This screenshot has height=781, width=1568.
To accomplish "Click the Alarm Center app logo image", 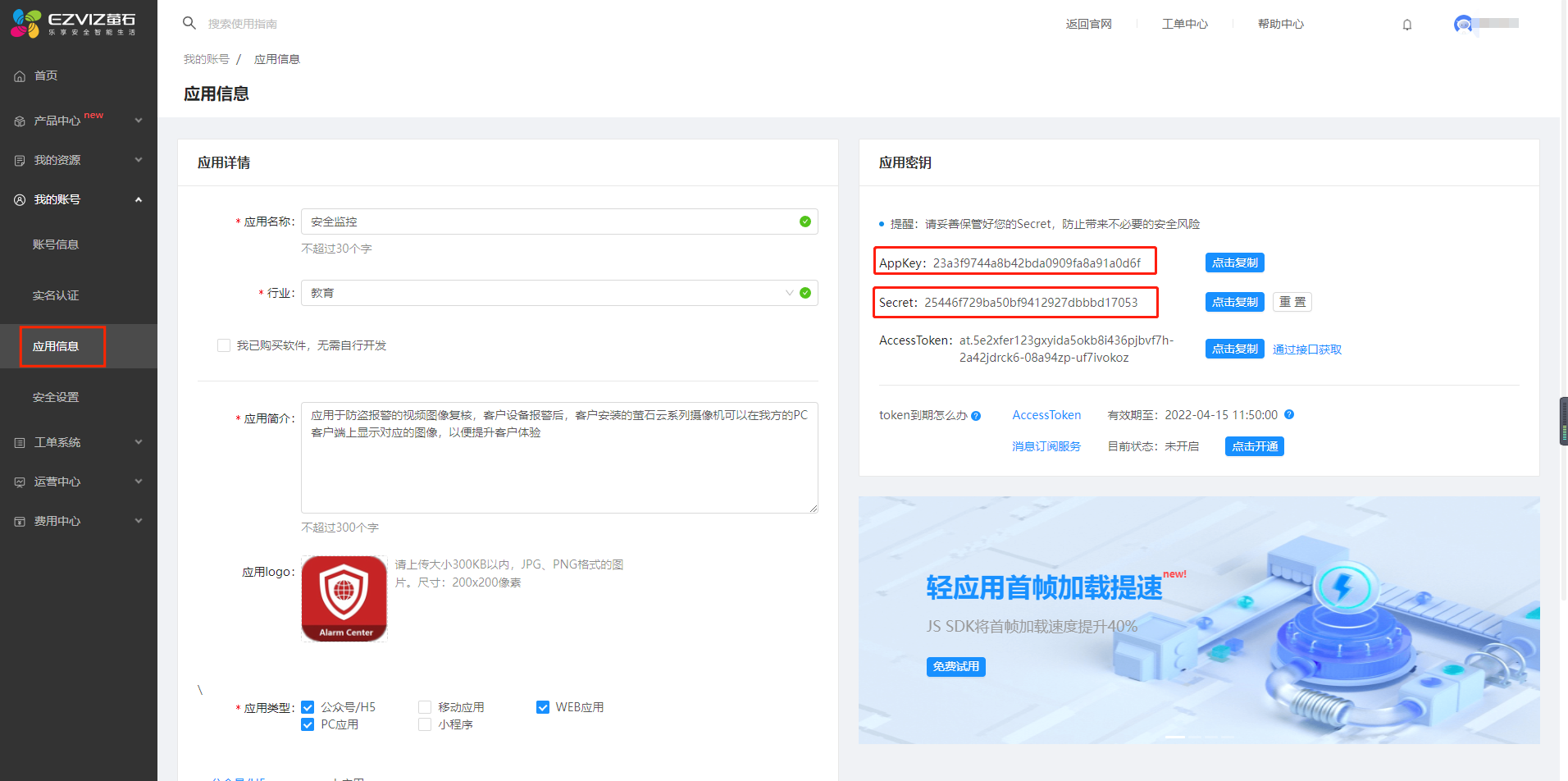I will 344,599.
